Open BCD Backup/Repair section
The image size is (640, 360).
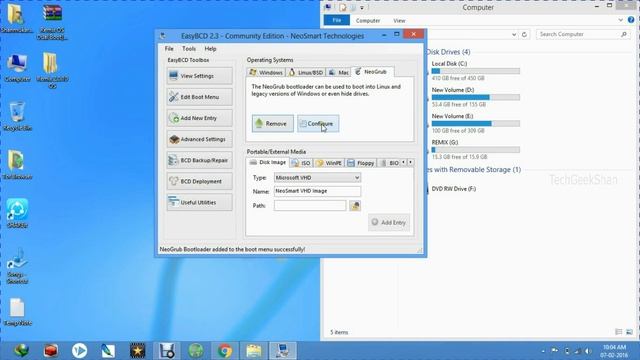coord(200,160)
